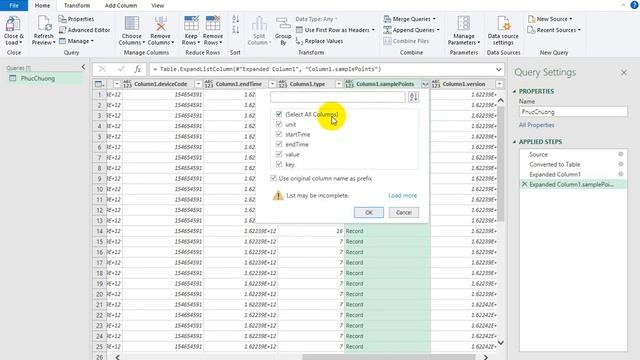Click the Keep Rows icon
This screenshot has height=360, width=640.
coord(191,24)
